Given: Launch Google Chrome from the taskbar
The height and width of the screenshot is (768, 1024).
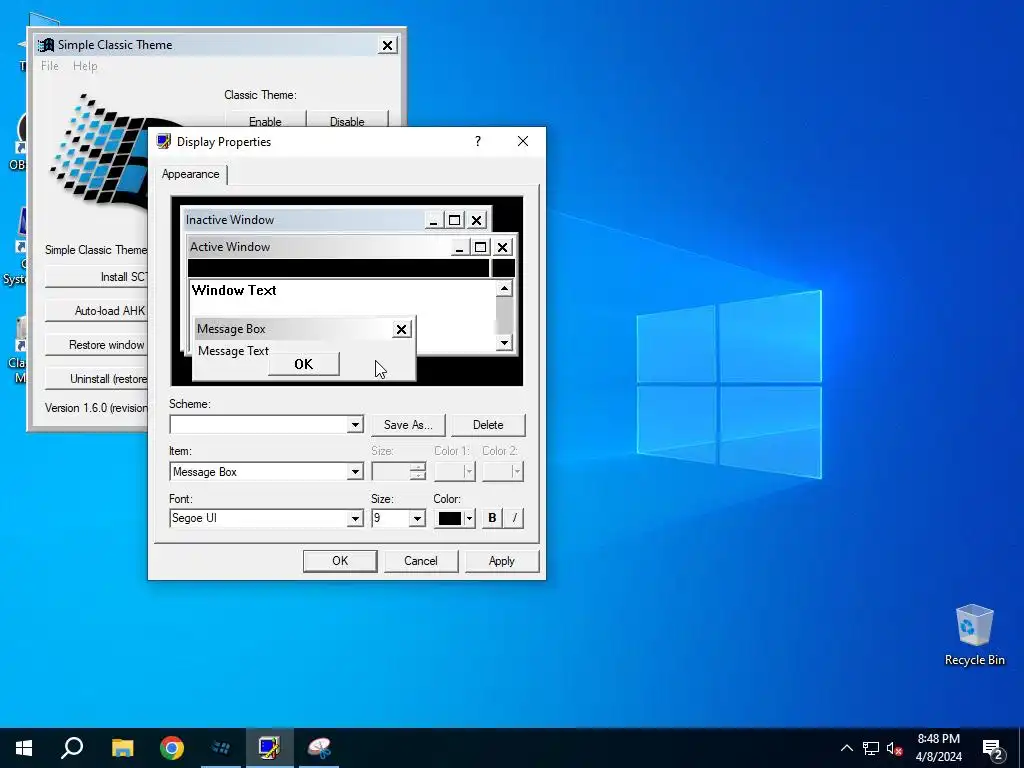Looking at the screenshot, I should pos(172,748).
